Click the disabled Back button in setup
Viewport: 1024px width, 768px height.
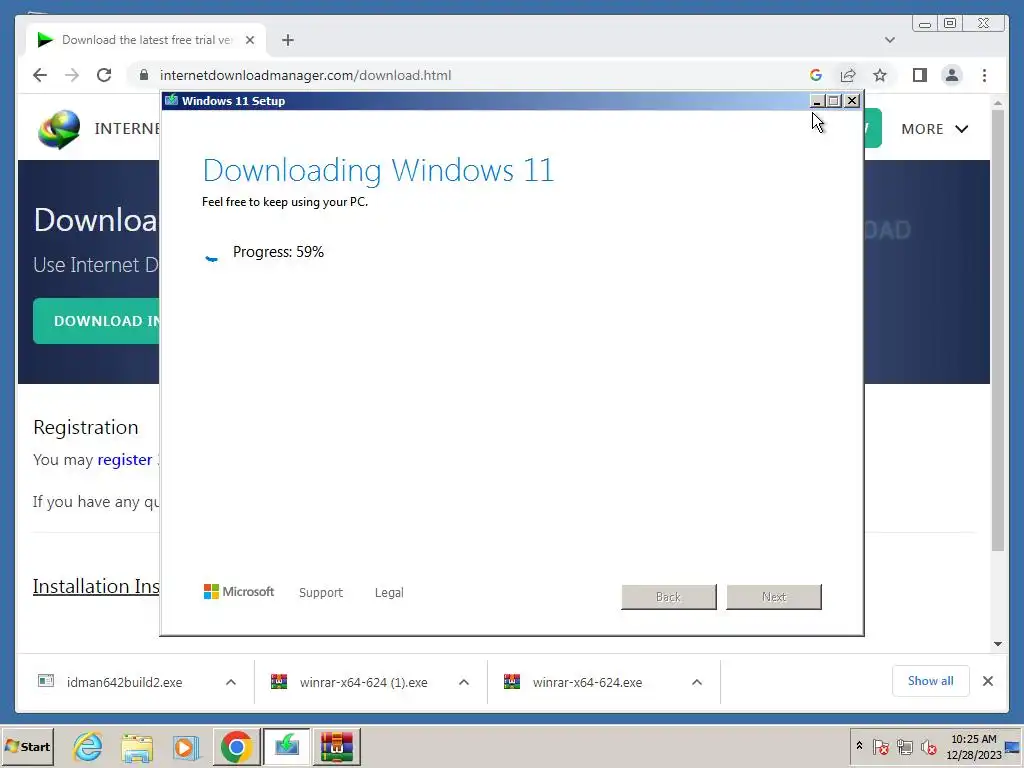669,597
